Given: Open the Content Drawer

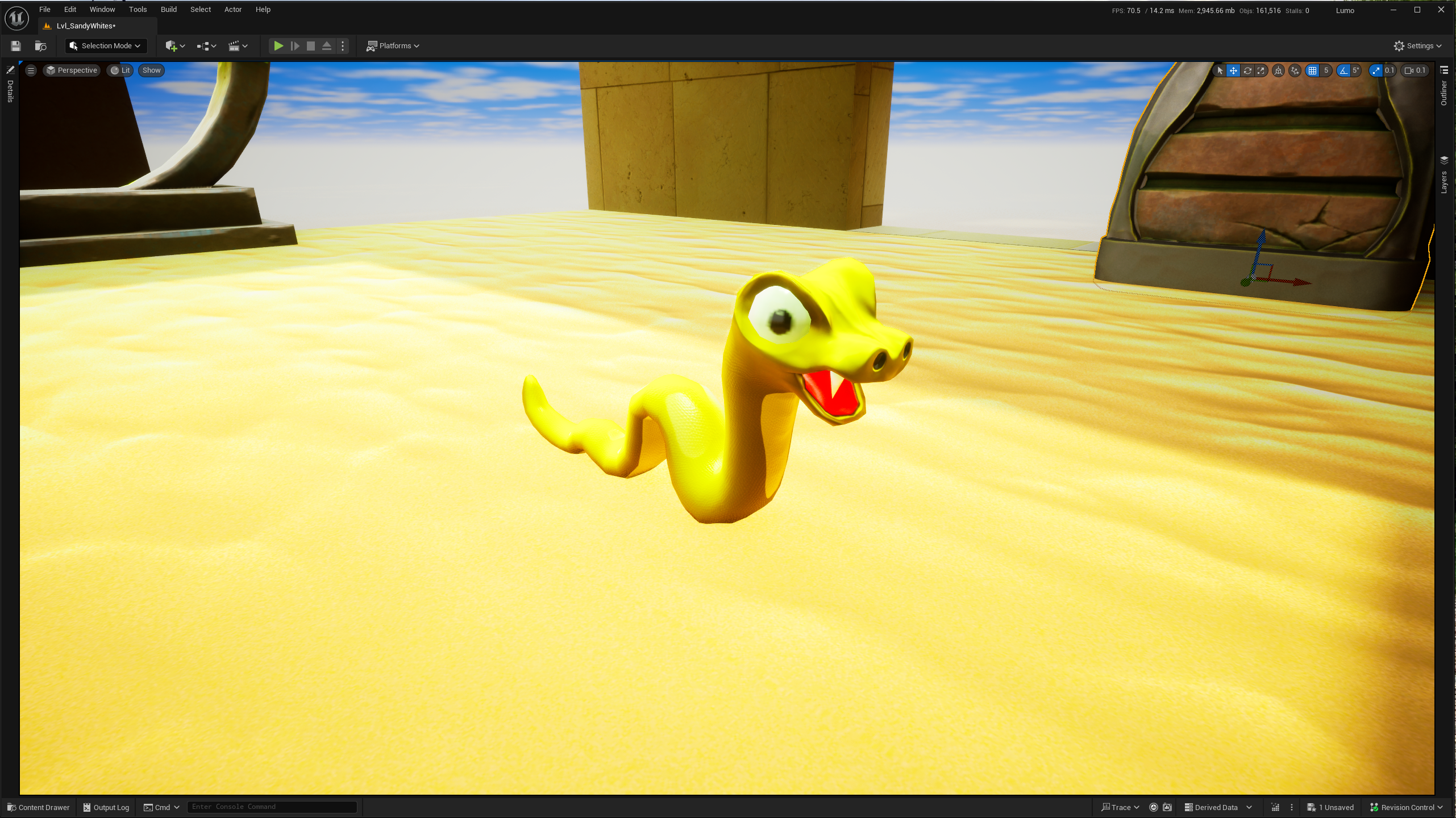Looking at the screenshot, I should tap(38, 807).
